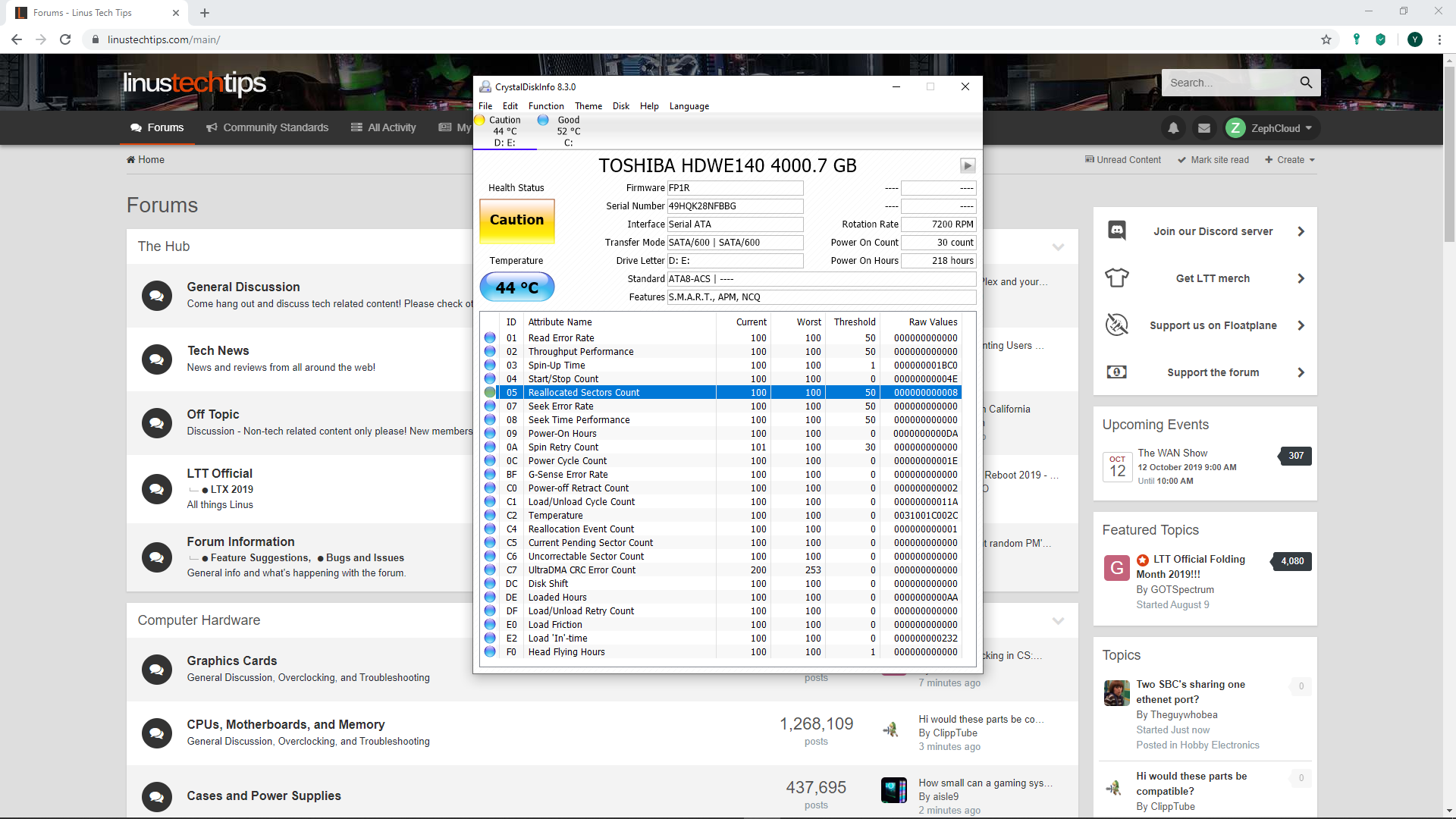Click the Floatplane icon in the sidebar

[1117, 325]
